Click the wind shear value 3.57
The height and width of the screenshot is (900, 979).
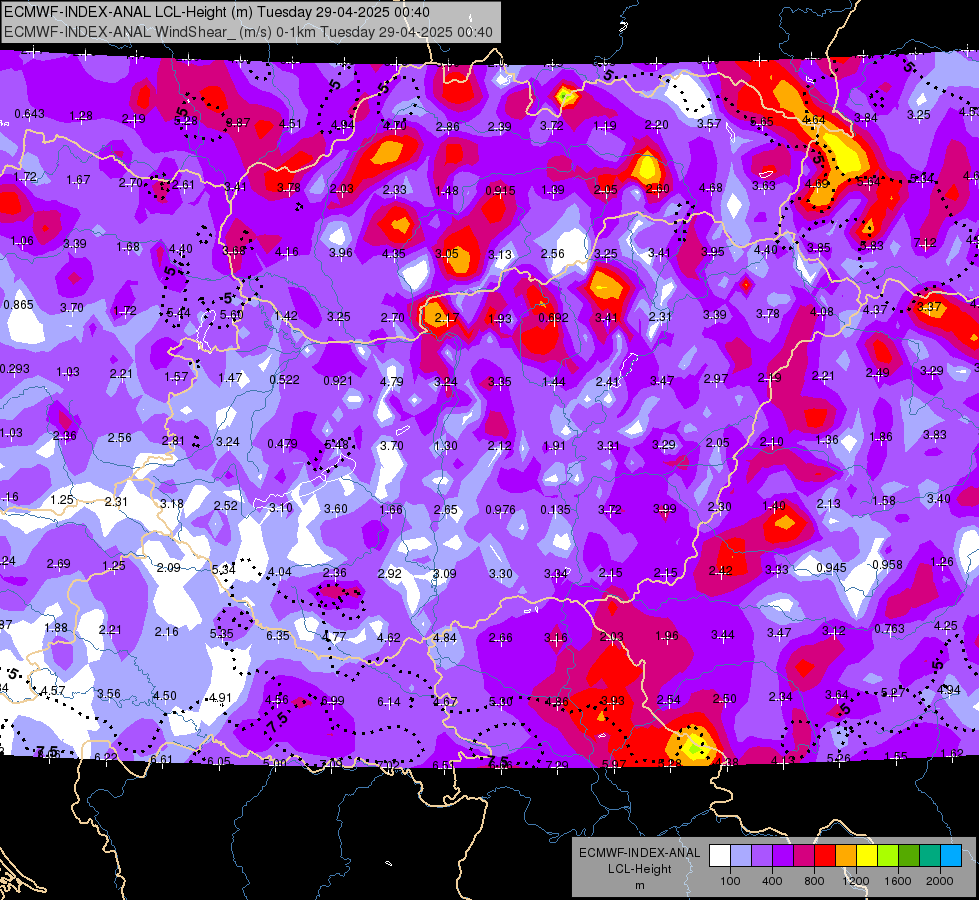click(709, 124)
